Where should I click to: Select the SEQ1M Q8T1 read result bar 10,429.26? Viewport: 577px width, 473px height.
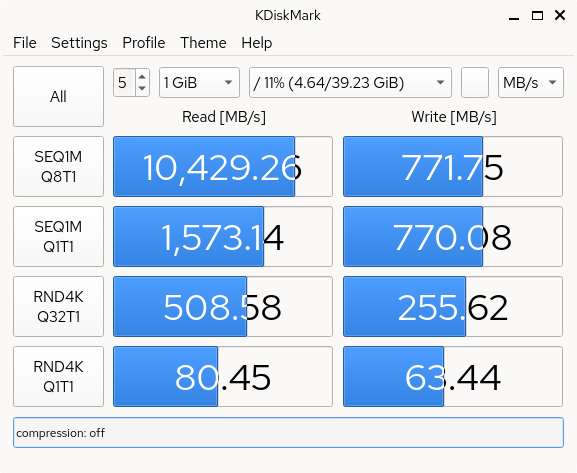coord(223,166)
